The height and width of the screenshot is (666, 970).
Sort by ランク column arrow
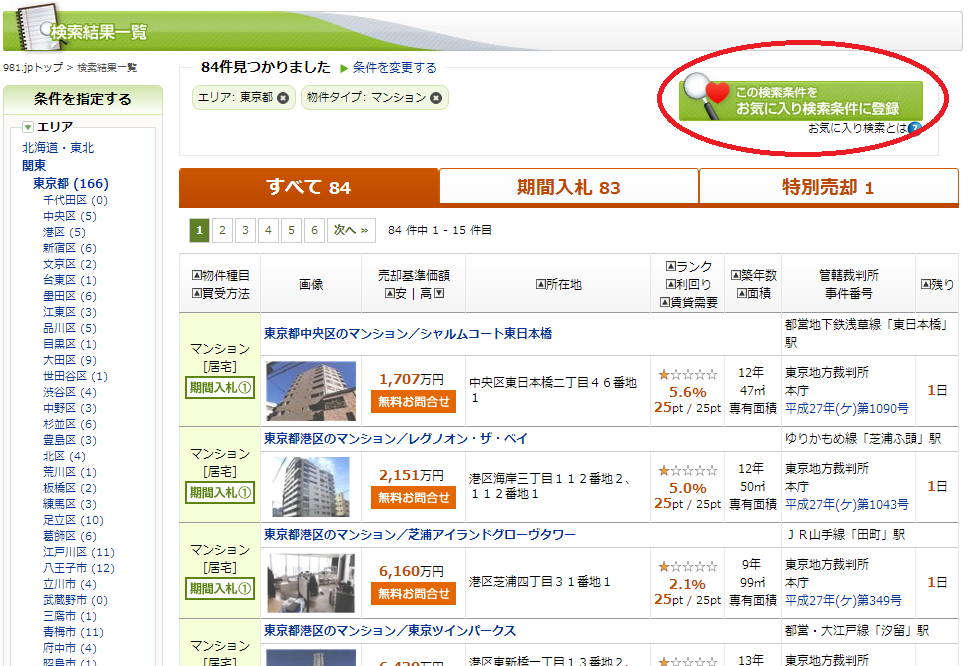tap(670, 267)
